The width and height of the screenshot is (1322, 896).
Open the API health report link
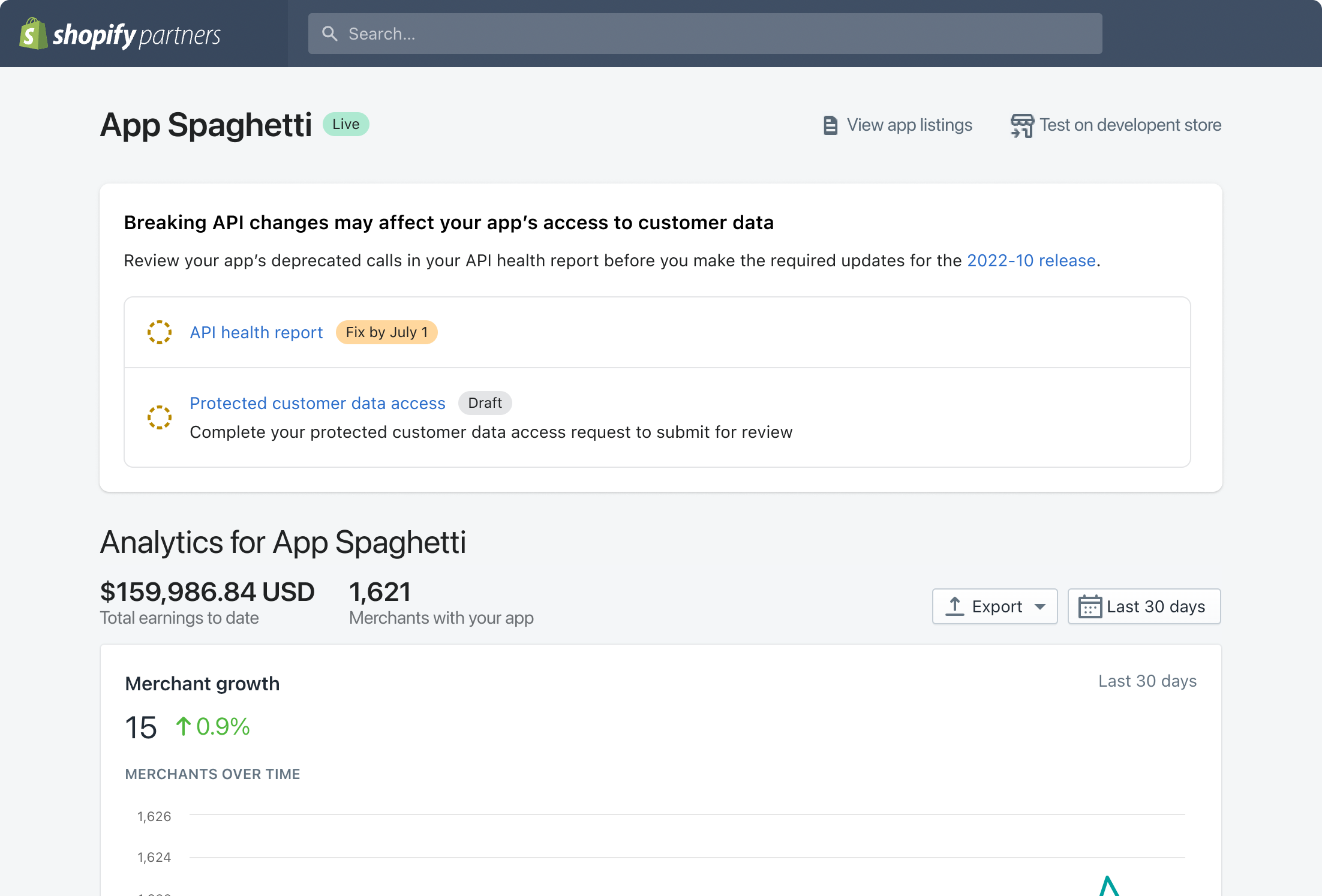click(x=256, y=332)
